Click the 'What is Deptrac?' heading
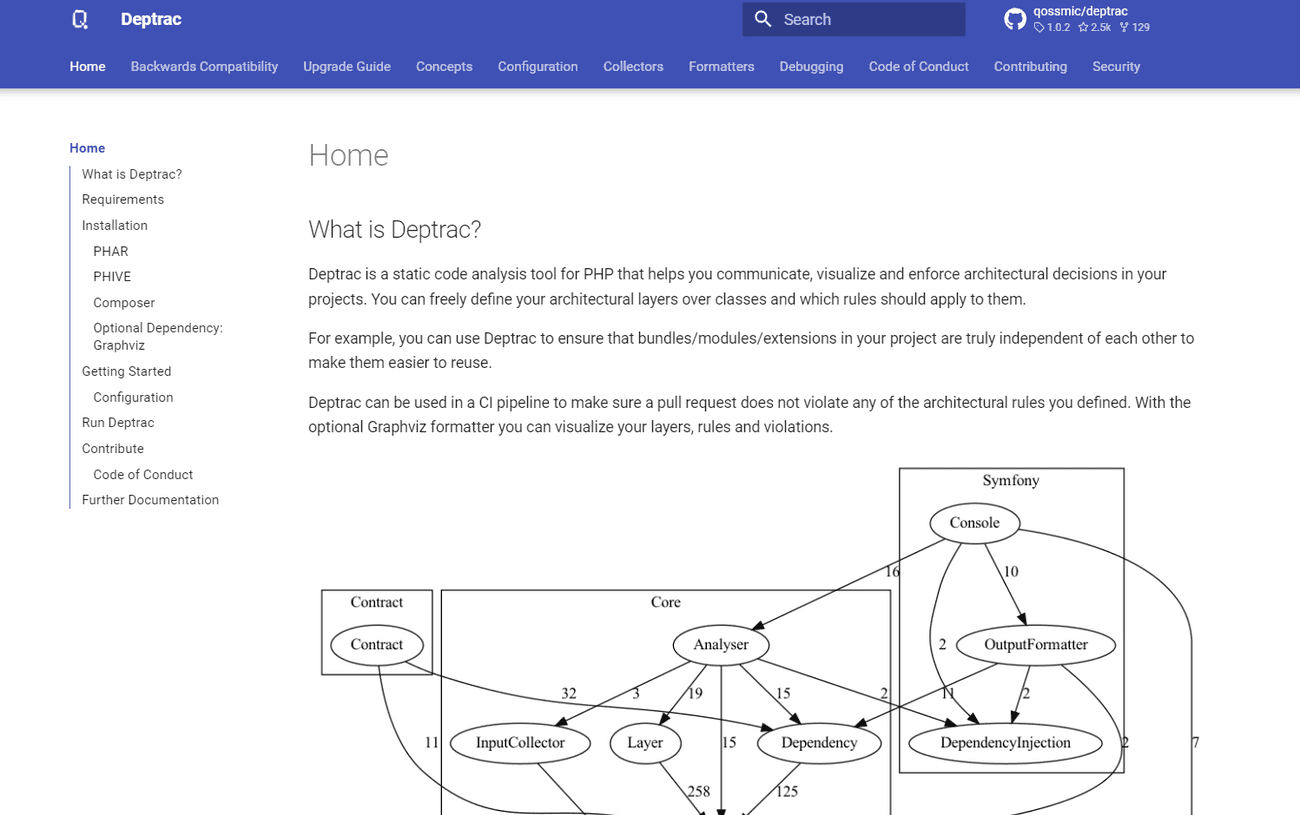 [394, 229]
